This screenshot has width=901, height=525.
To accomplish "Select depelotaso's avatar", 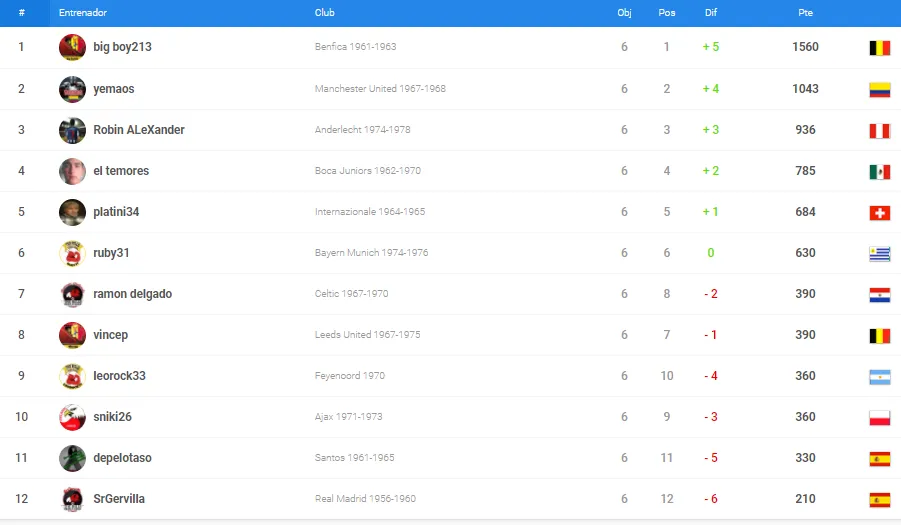I will click(x=72, y=458).
